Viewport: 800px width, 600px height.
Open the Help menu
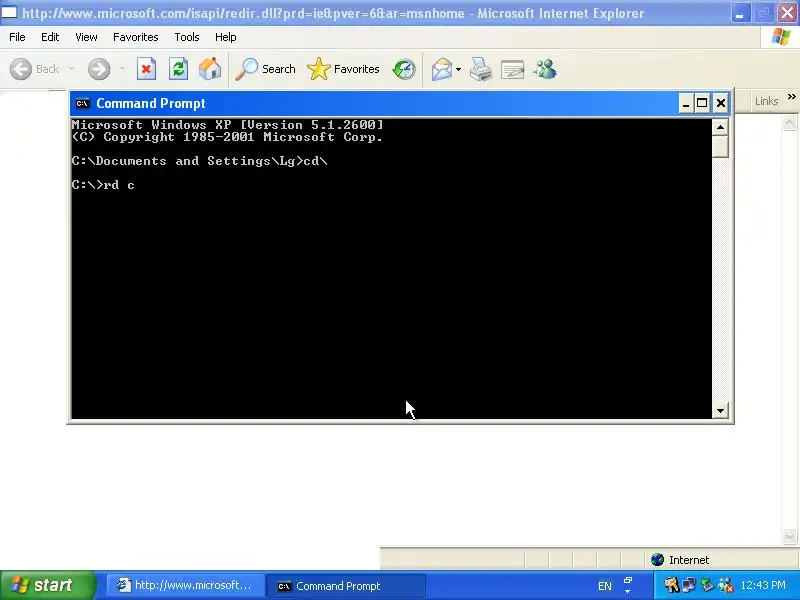[226, 37]
